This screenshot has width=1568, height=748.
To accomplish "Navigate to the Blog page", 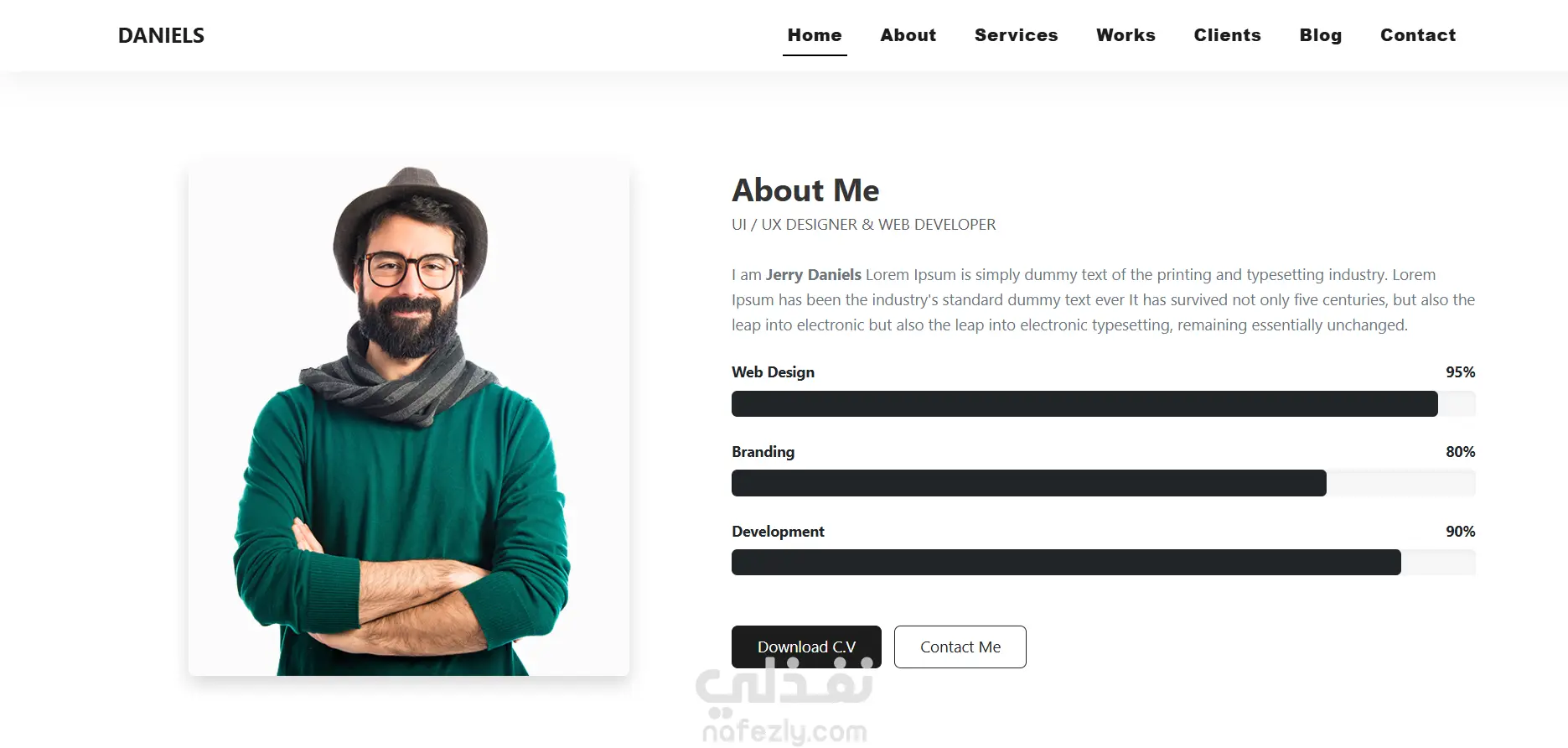I will tap(1321, 35).
